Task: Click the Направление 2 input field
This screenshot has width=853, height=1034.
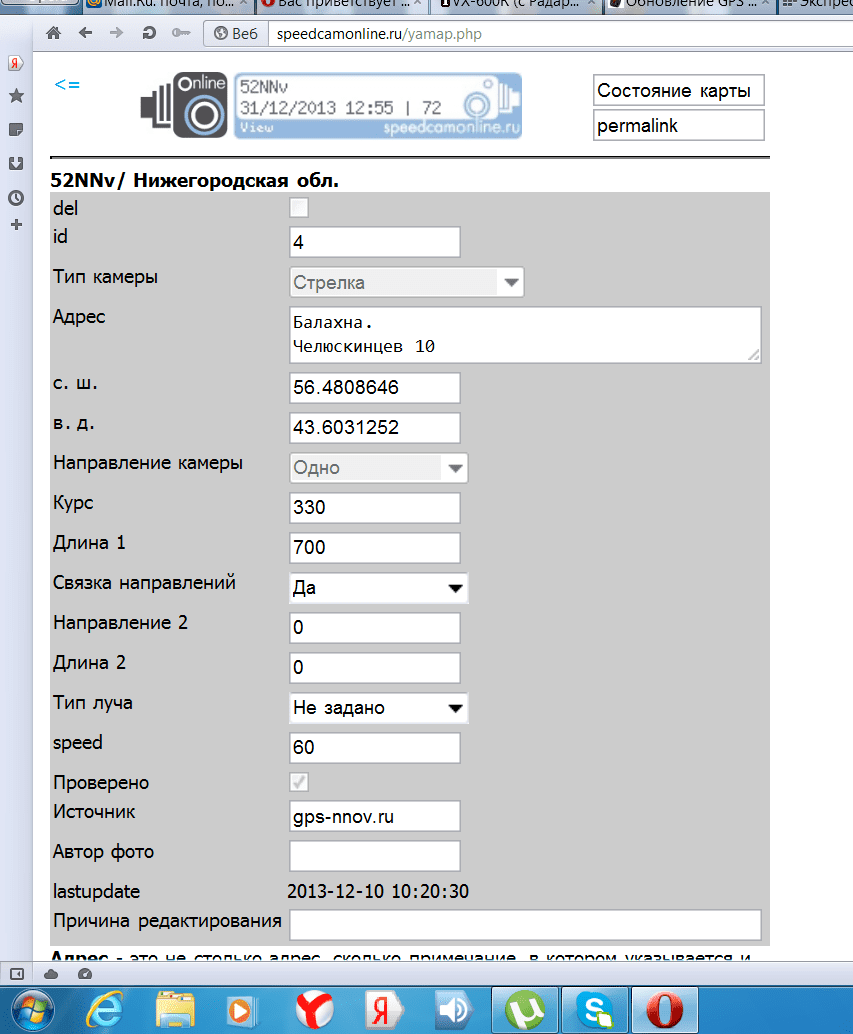Action: 374,627
